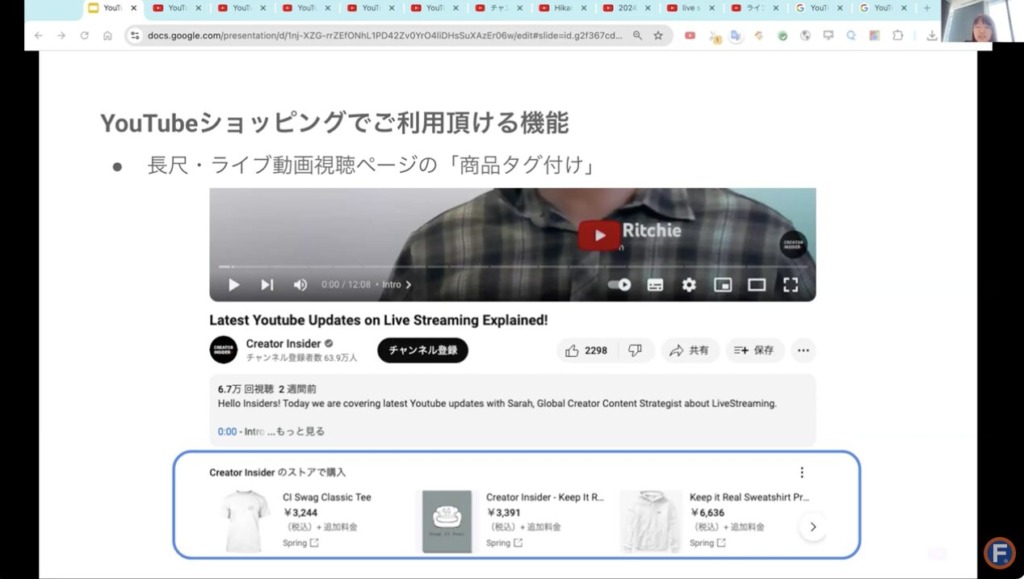Click the 保存 save button
1024x579 pixels.
pyautogui.click(x=754, y=351)
